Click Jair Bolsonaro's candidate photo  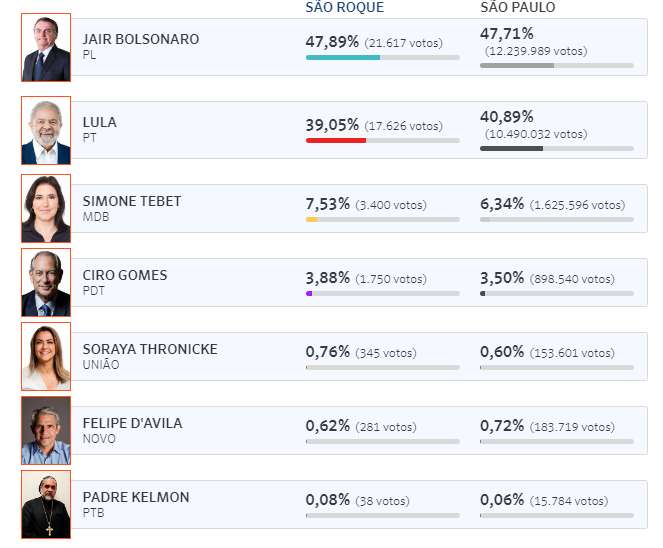[x=46, y=47]
